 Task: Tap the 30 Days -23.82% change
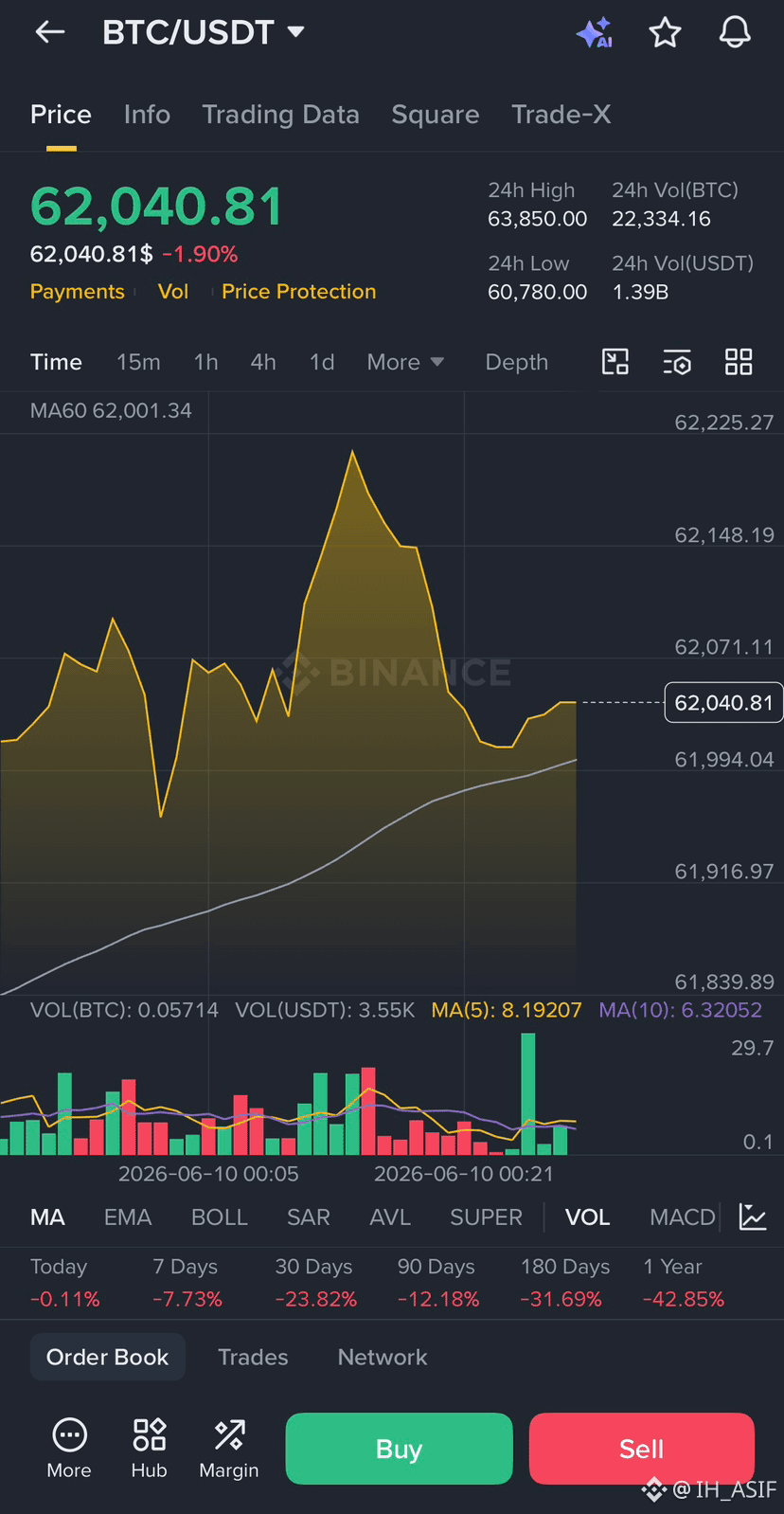(316, 1283)
